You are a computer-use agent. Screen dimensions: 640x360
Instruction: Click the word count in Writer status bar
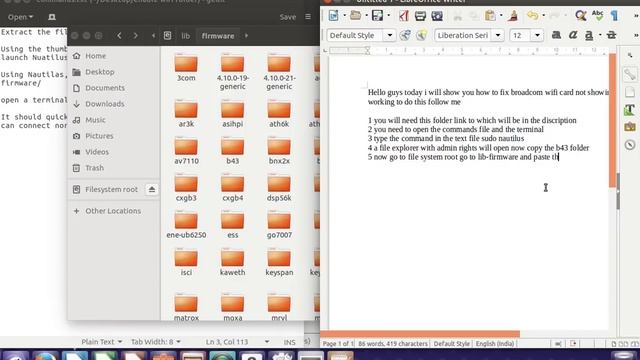click(x=392, y=344)
